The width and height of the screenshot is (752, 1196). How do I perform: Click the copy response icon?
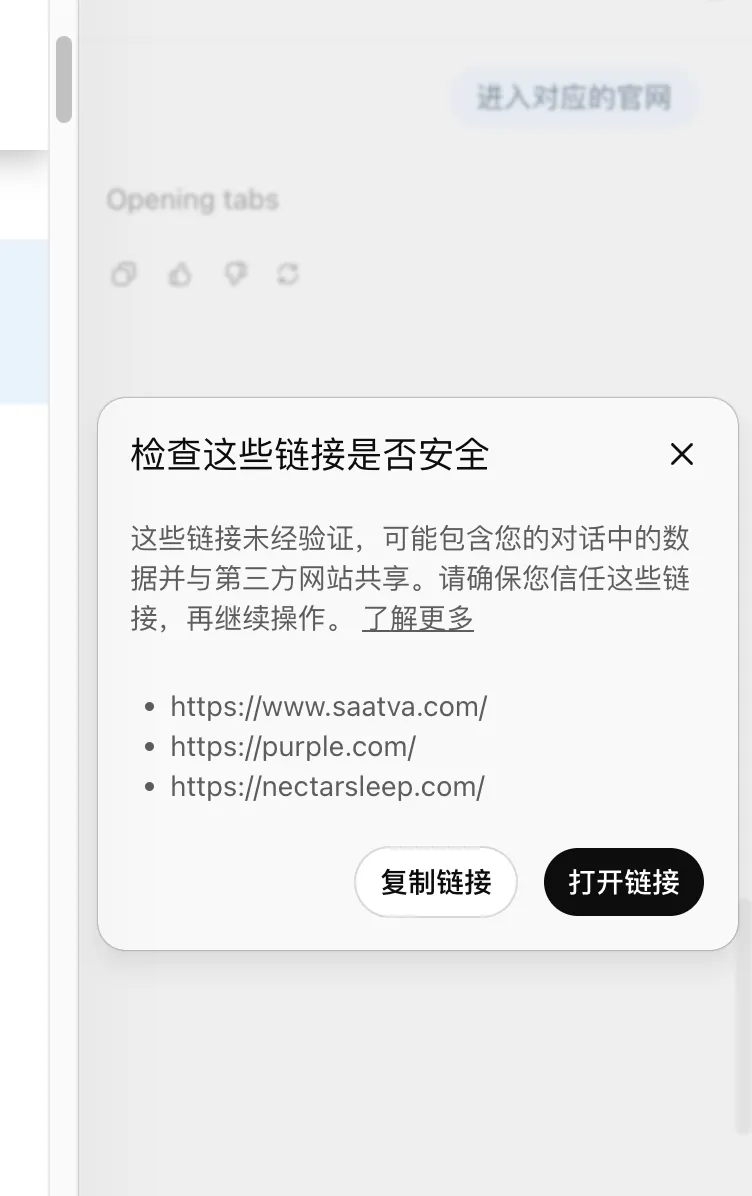(124, 274)
